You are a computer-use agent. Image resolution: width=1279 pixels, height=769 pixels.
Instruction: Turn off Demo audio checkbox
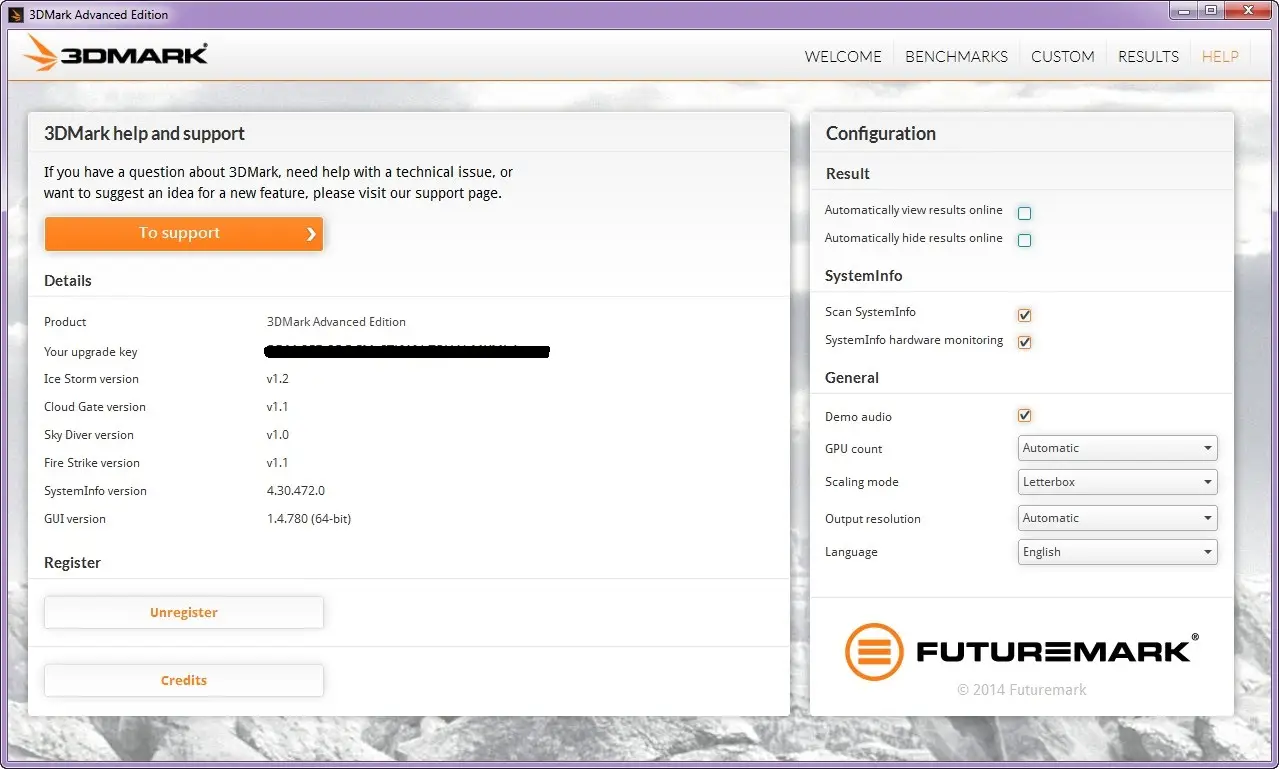[1024, 416]
